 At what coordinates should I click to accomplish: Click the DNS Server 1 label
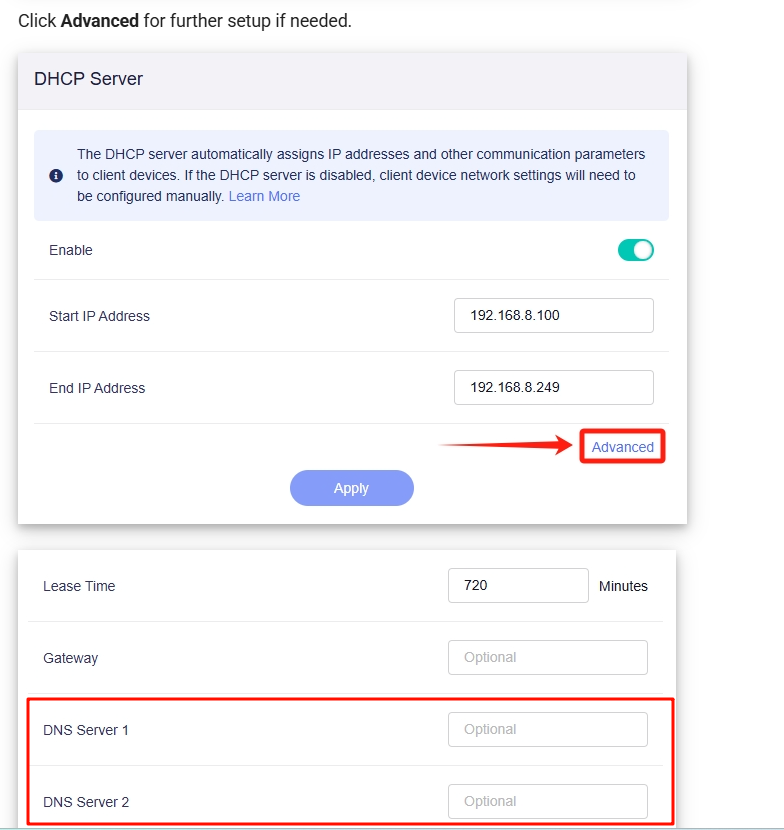click(x=86, y=730)
